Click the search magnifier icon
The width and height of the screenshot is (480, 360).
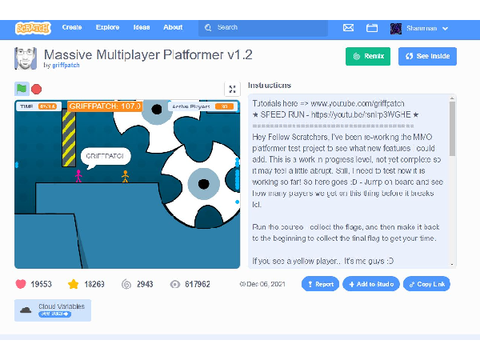click(208, 28)
